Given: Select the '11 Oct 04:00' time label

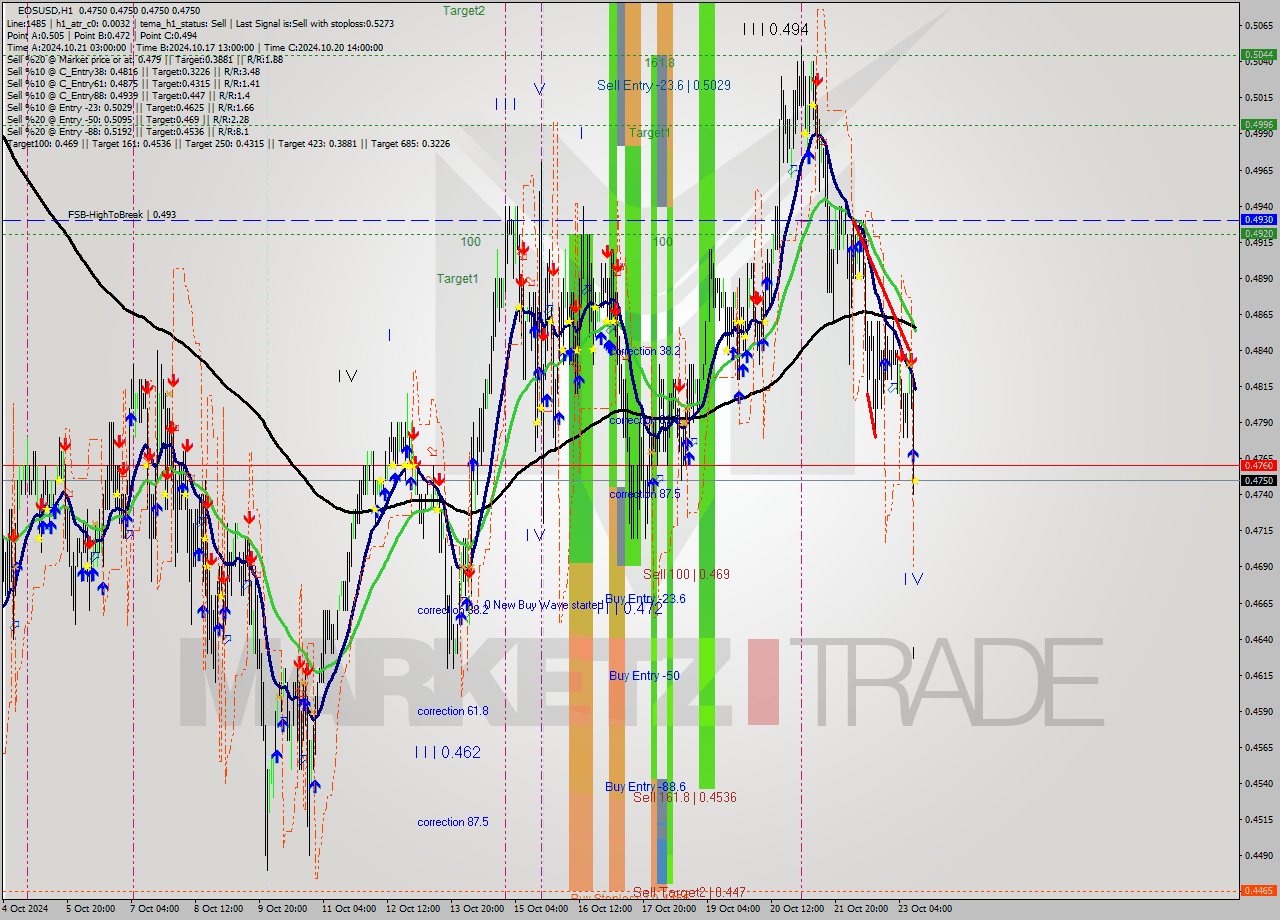Looking at the screenshot, I should pyautogui.click(x=349, y=909).
